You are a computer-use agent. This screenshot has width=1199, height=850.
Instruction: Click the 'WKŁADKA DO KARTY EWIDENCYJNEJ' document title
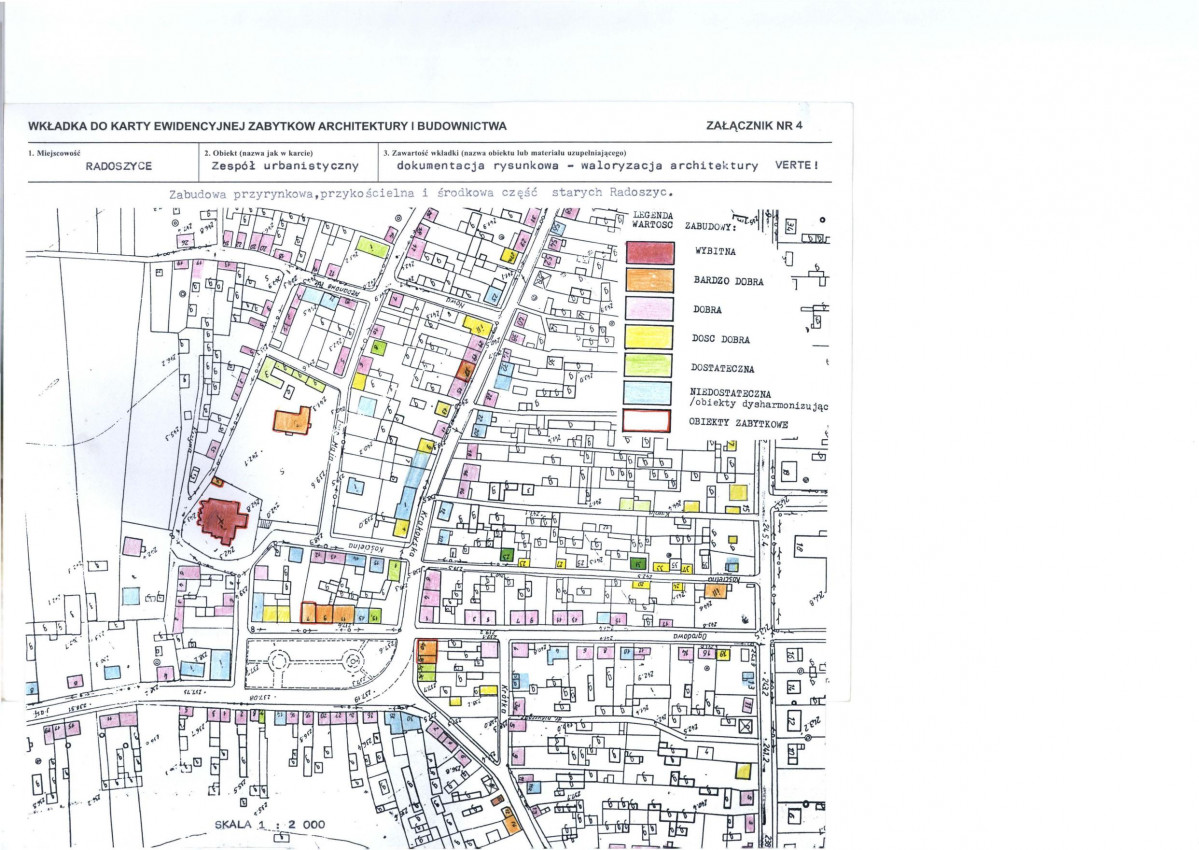267,126
